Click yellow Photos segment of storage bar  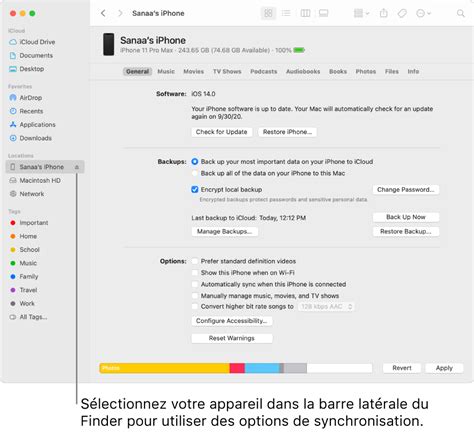coord(165,368)
